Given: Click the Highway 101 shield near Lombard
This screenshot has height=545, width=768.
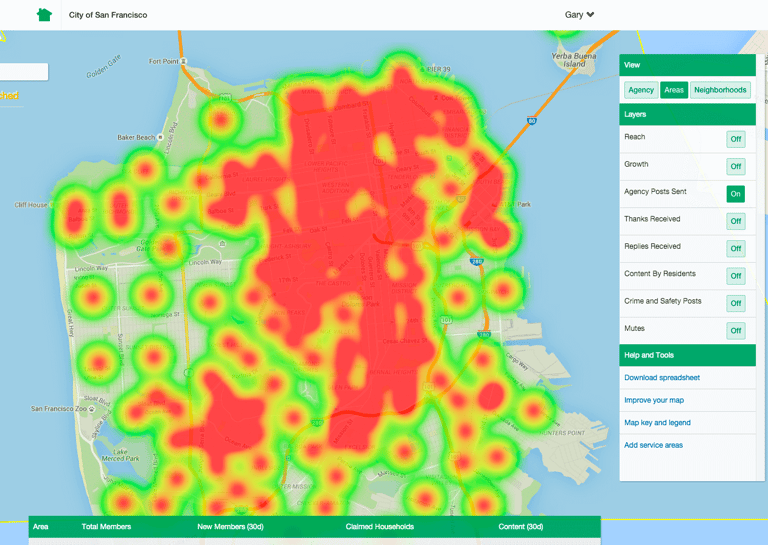Looking at the screenshot, I should tap(225, 98).
